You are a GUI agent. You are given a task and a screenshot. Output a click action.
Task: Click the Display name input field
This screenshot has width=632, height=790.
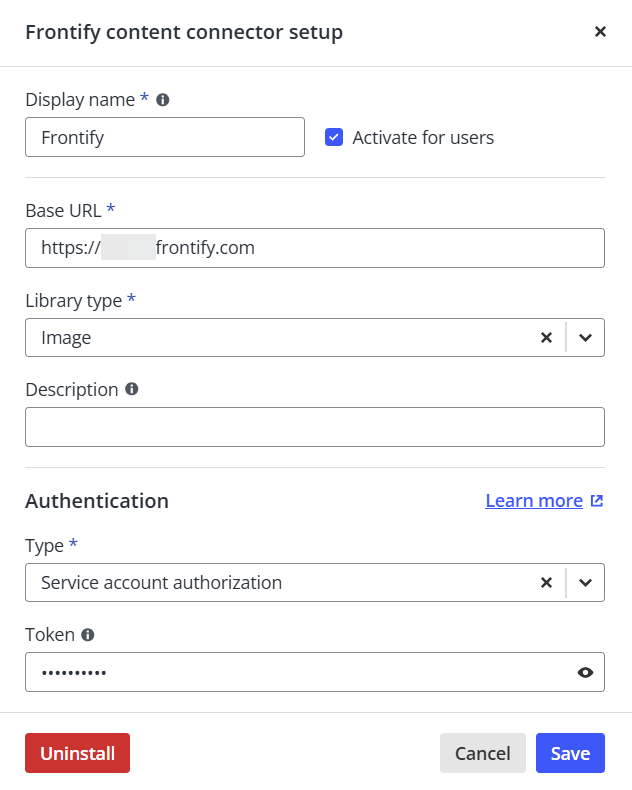165,137
